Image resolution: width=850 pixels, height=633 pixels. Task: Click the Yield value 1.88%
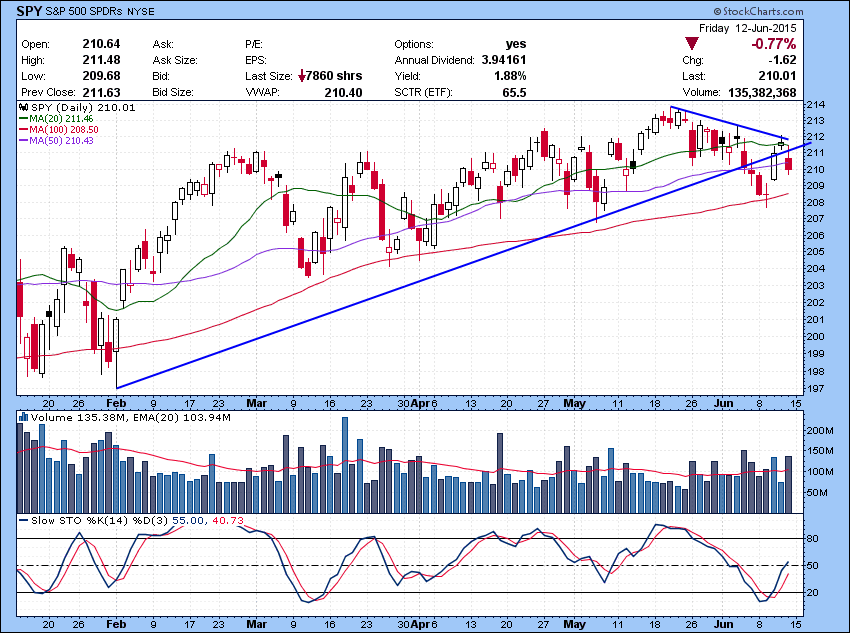pyautogui.click(x=510, y=76)
